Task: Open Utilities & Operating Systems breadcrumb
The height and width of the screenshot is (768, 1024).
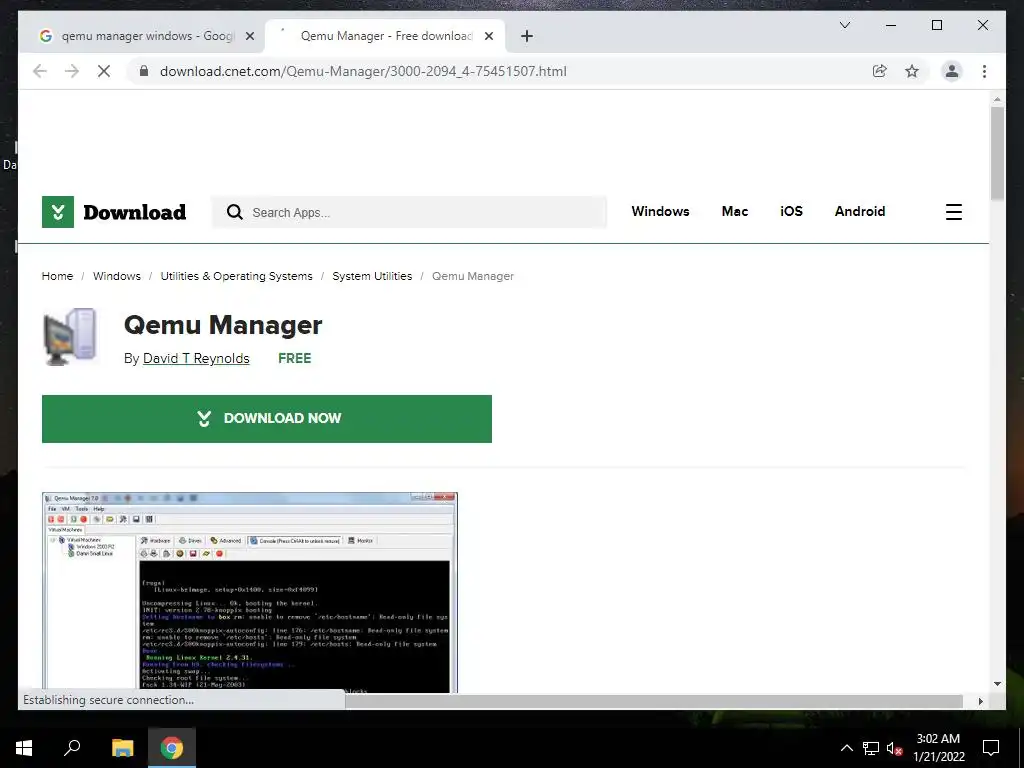Action: click(x=236, y=276)
